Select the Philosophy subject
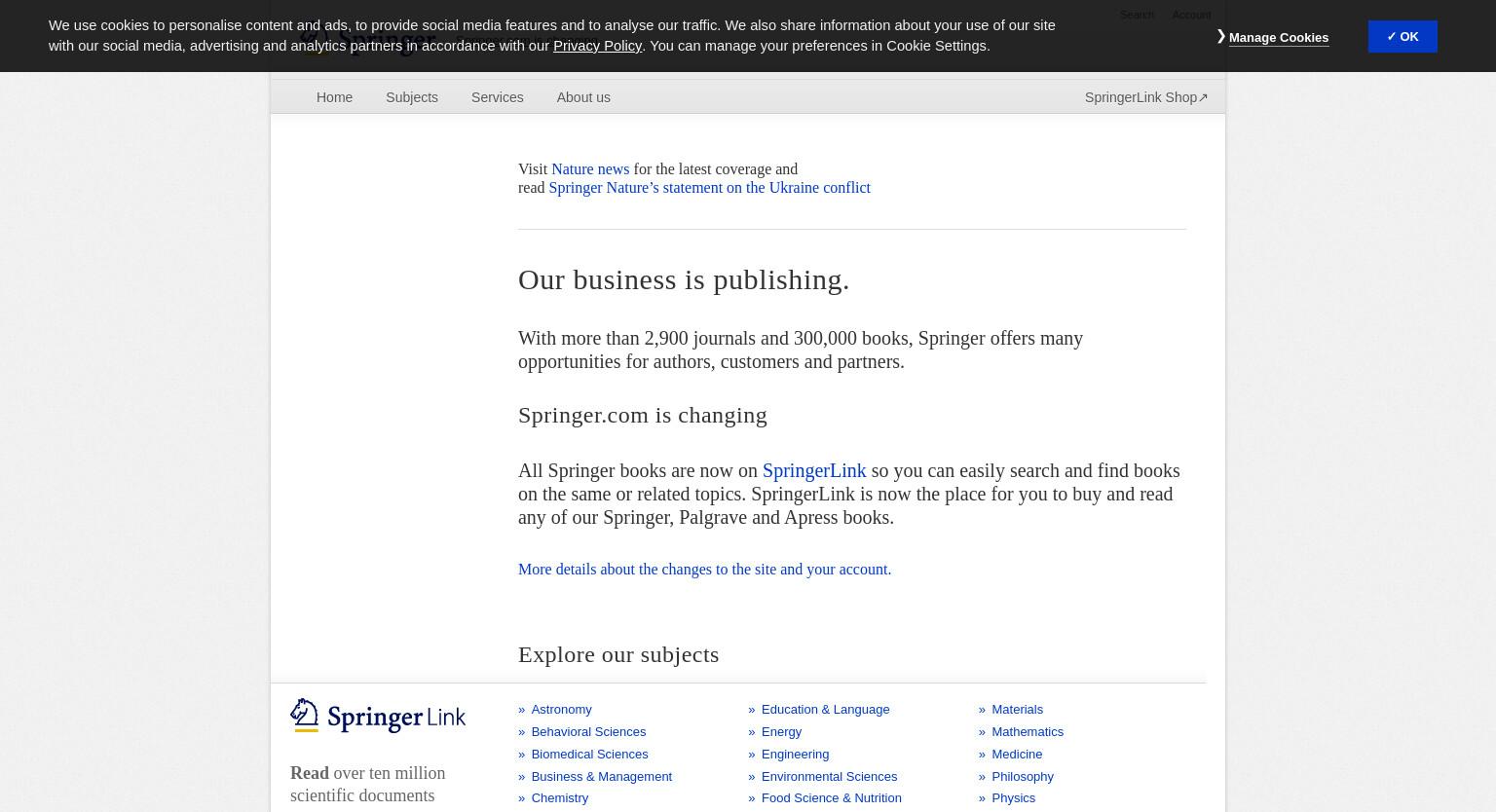Screen dimensions: 1496x812 click(x=1023, y=776)
